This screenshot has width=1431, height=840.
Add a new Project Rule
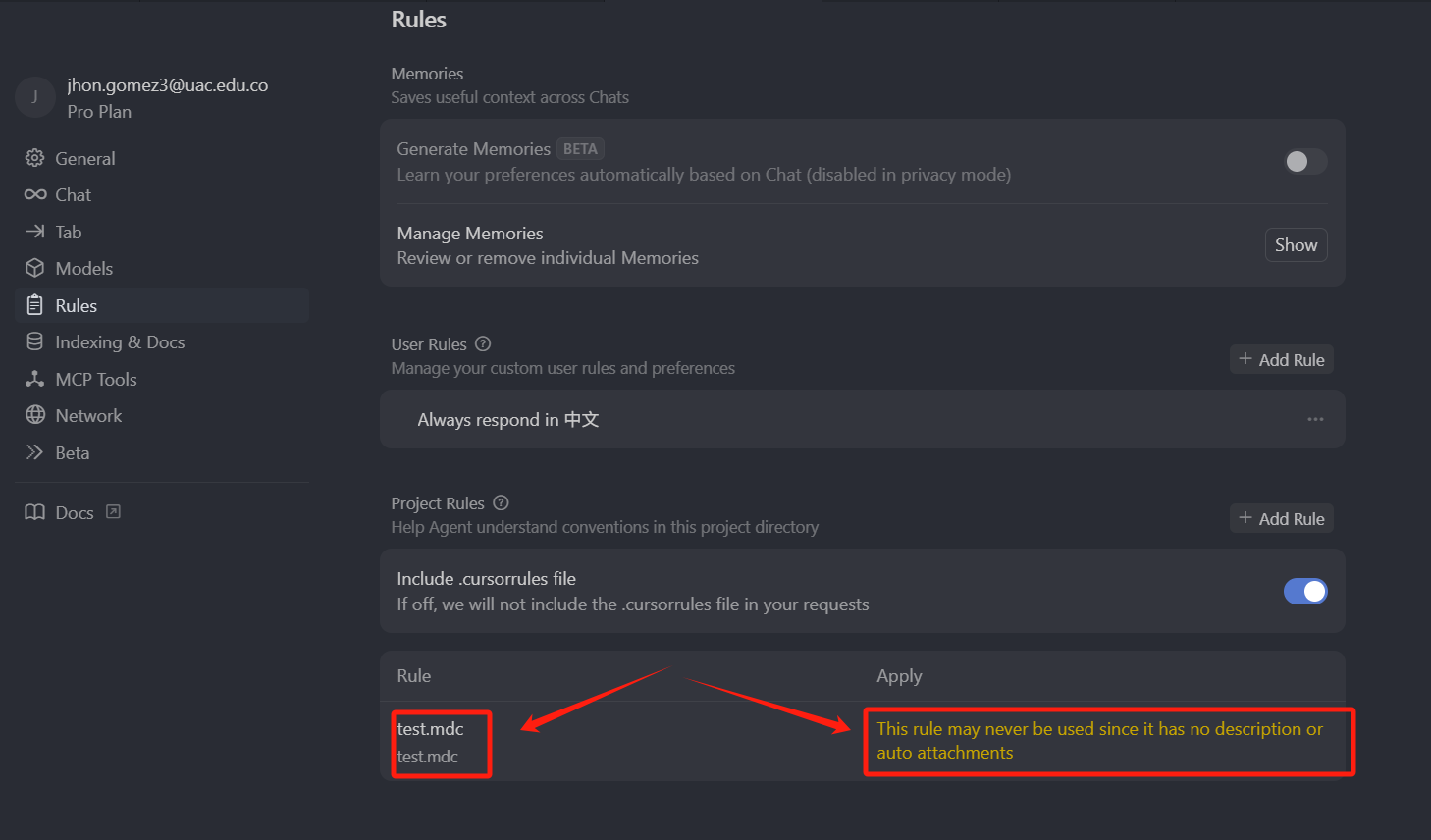point(1282,518)
